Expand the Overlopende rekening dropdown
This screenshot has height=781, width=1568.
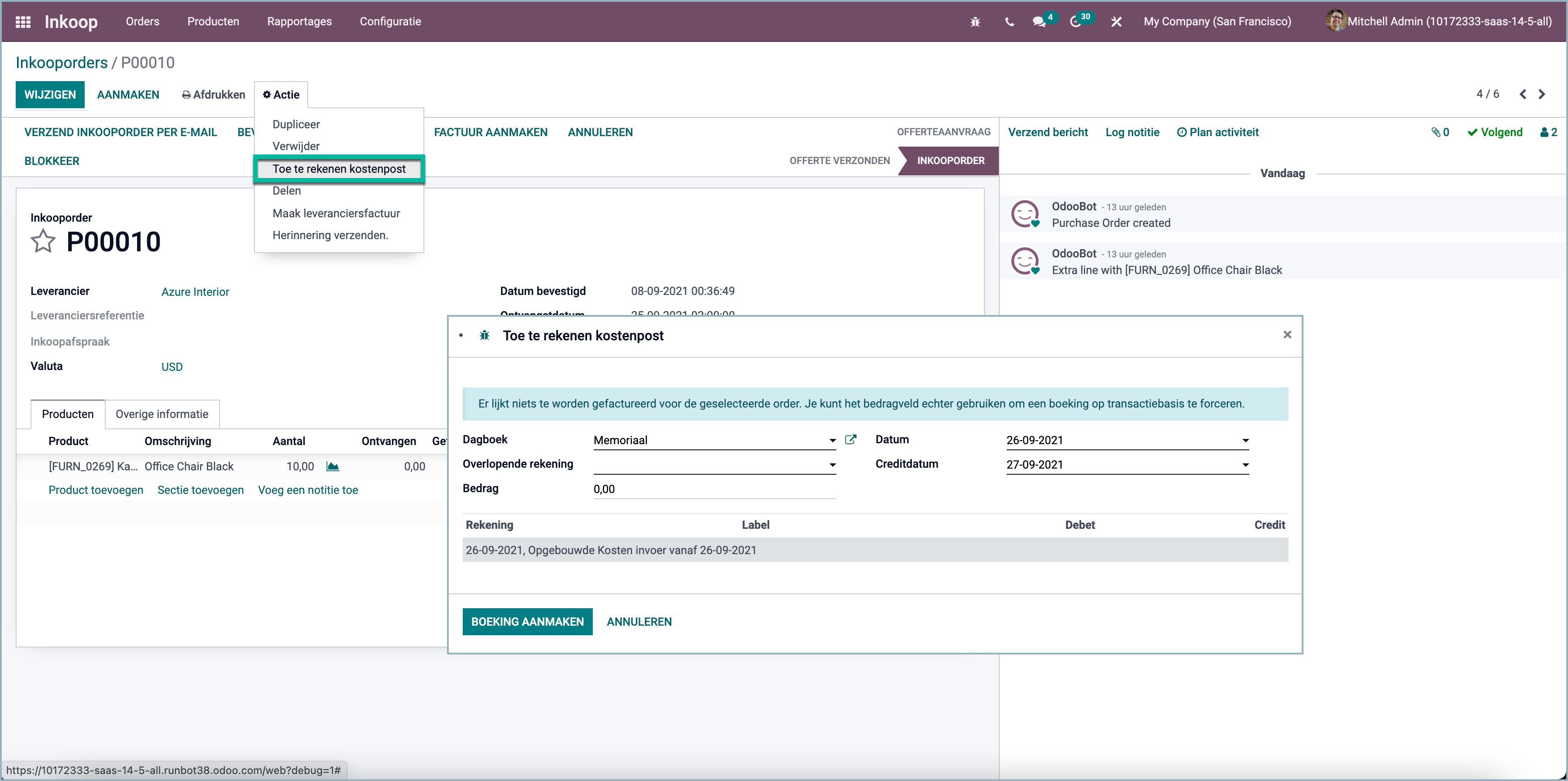point(832,465)
